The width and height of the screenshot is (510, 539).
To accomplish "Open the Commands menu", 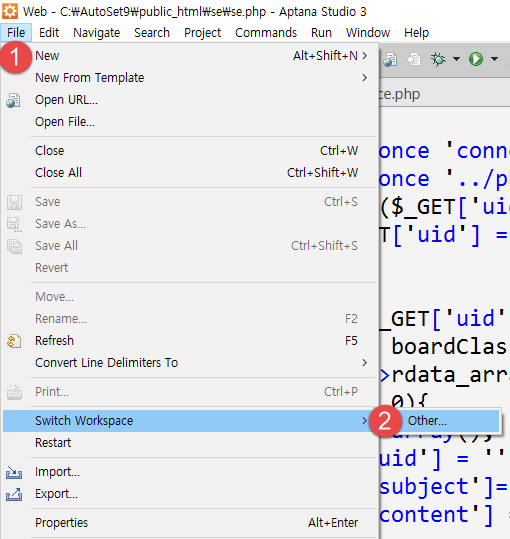I will click(x=266, y=33).
